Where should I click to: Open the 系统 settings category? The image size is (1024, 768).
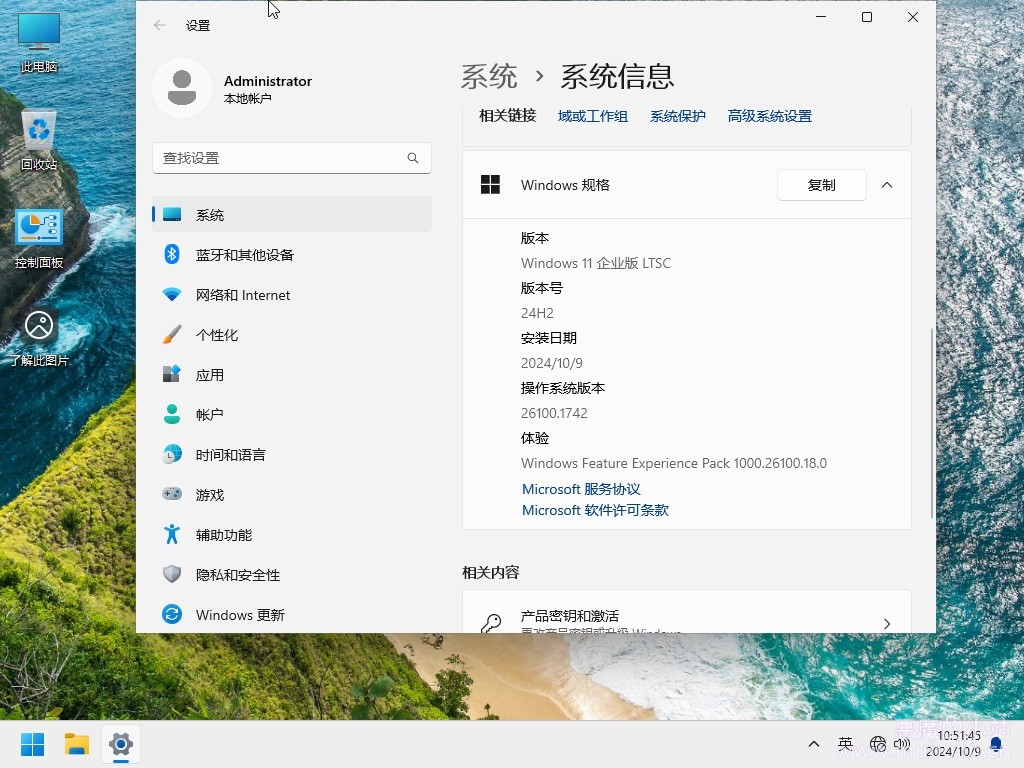(x=292, y=214)
